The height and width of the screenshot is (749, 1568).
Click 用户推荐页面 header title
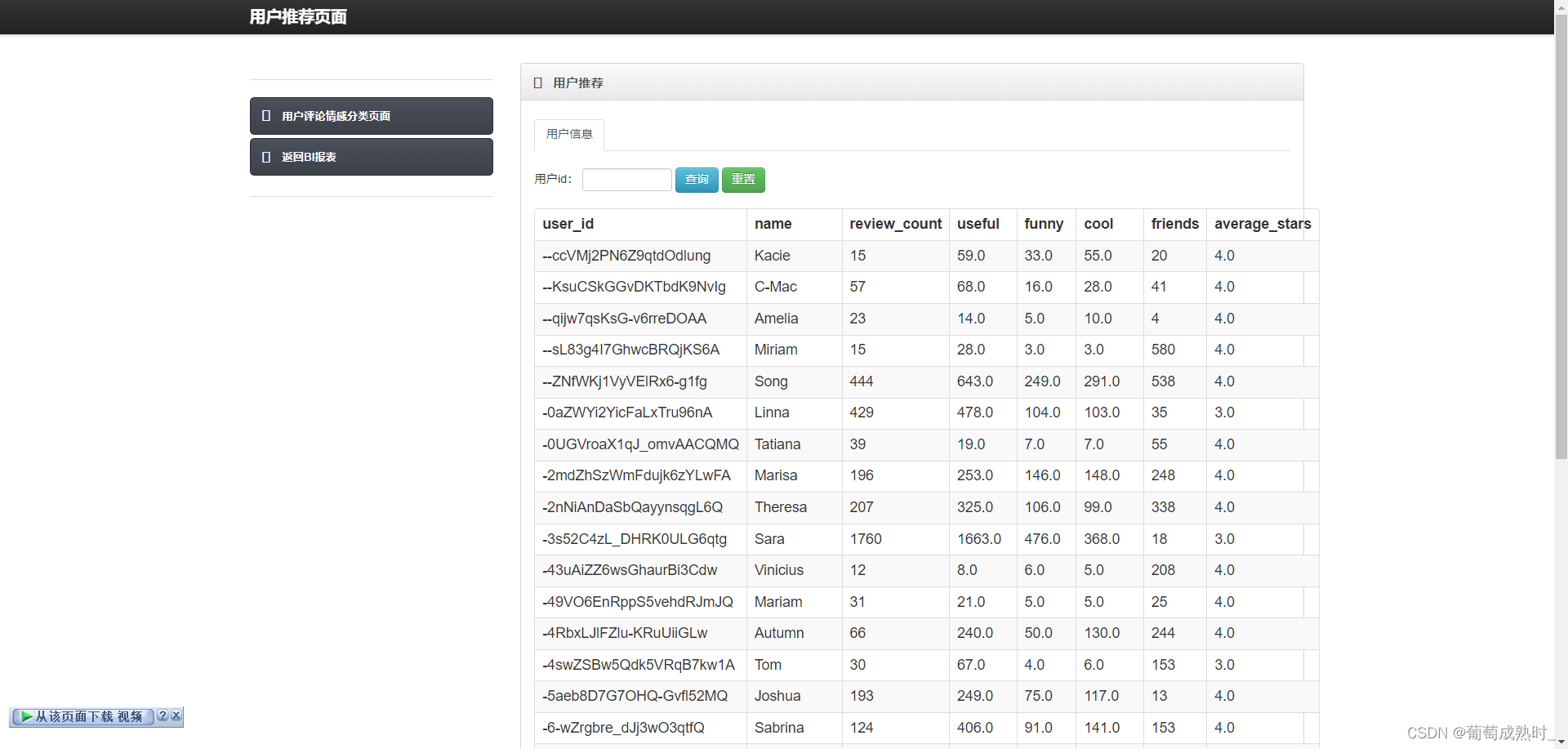[298, 17]
